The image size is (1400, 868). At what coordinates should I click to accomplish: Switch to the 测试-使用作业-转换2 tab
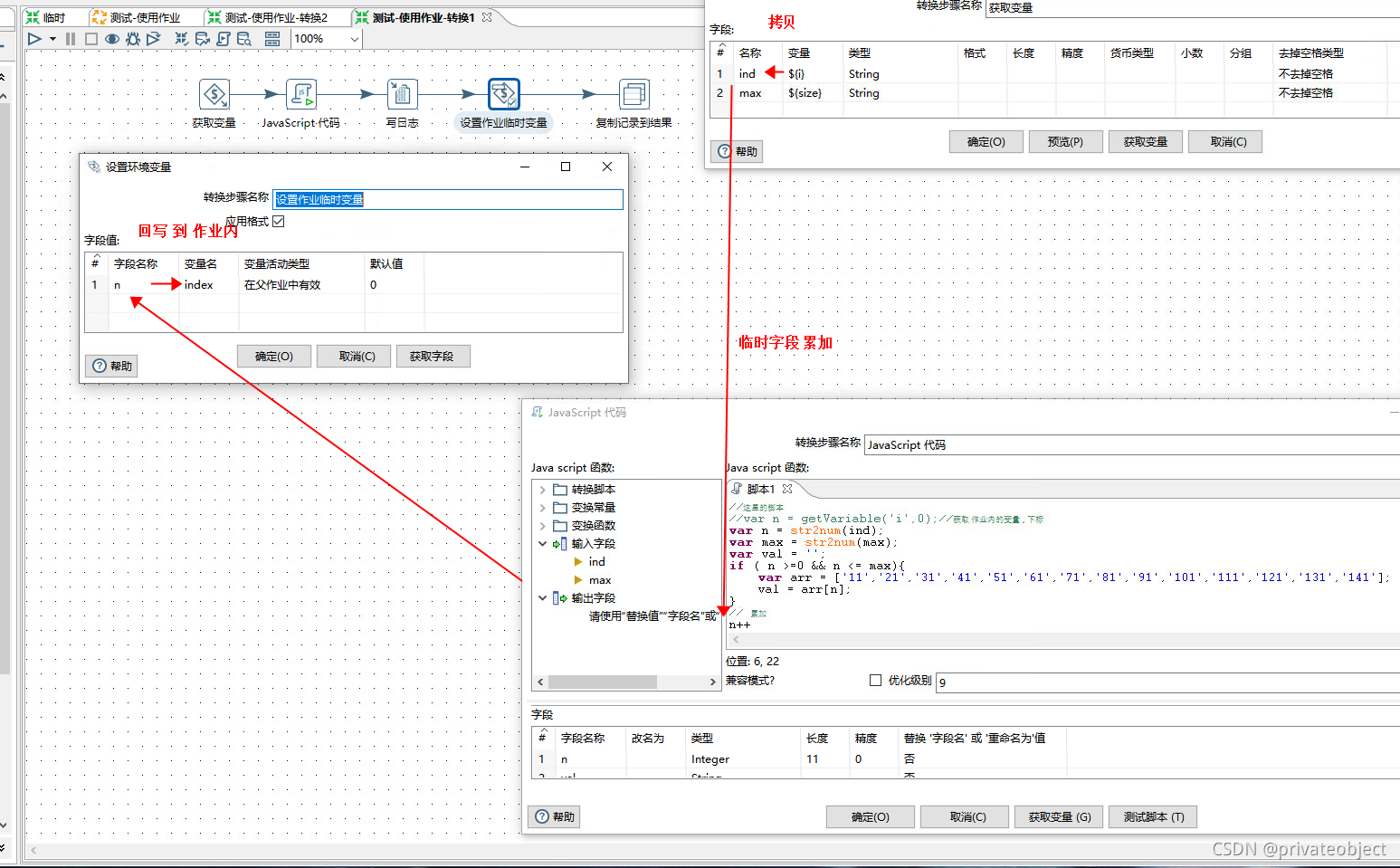click(269, 17)
